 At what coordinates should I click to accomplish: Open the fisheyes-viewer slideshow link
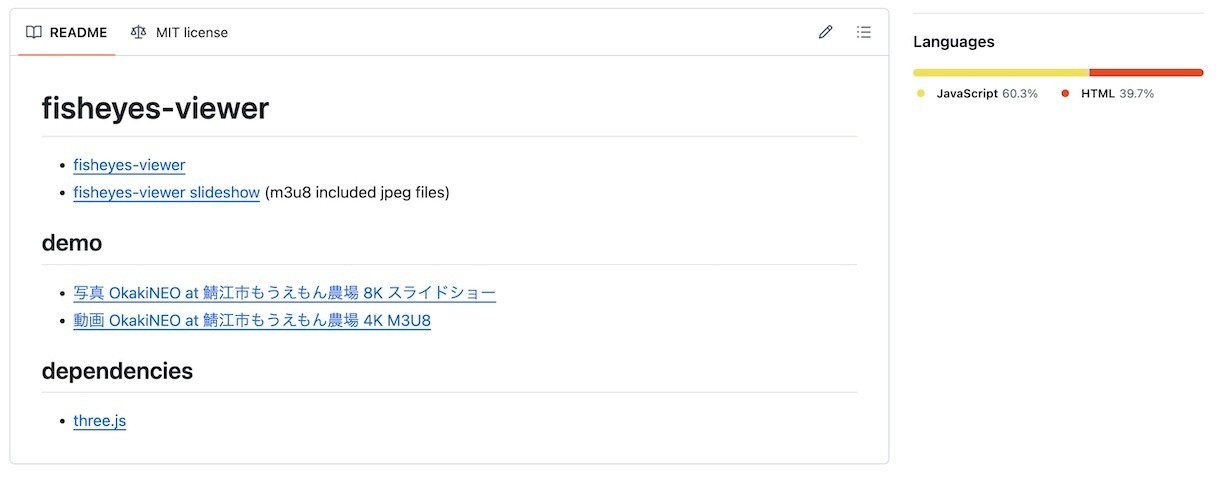tap(167, 192)
